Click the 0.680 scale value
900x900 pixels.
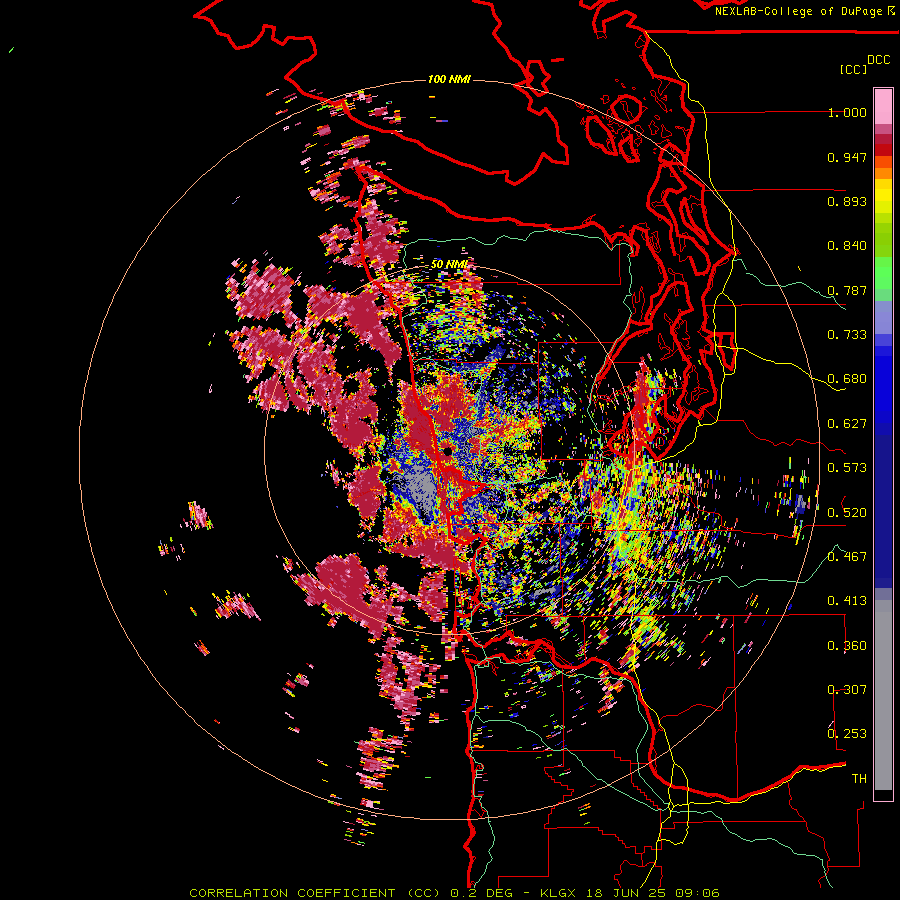pyautogui.click(x=847, y=379)
